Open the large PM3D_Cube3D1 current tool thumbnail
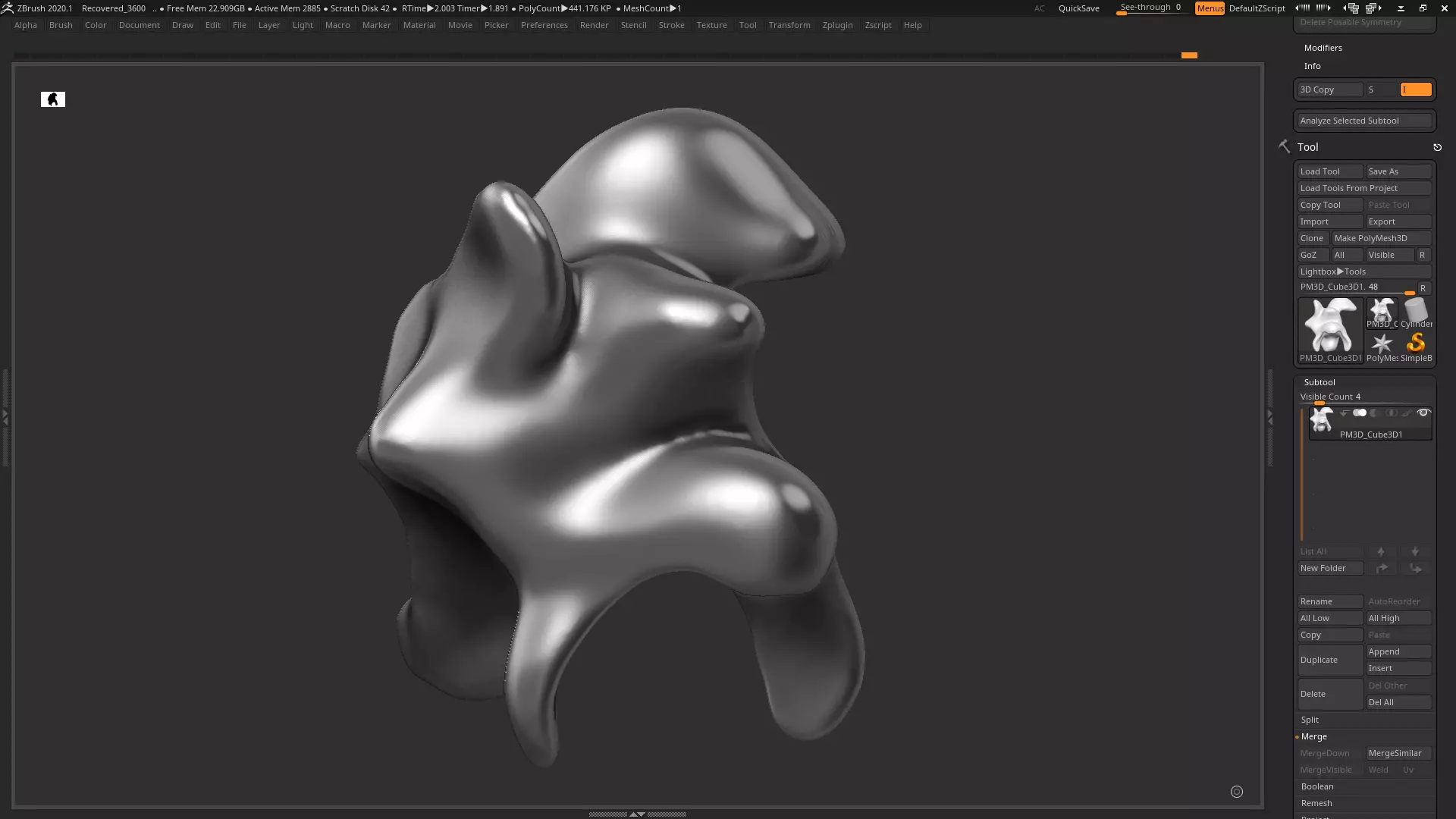1456x819 pixels. pos(1331,330)
